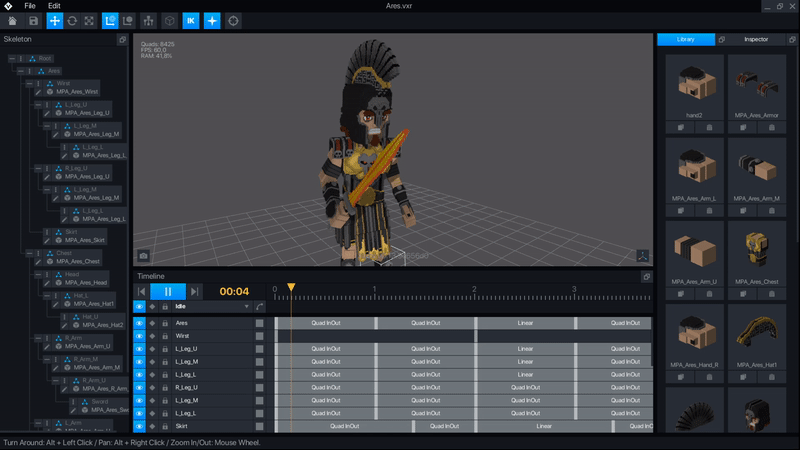Pause the animation playback
The width and height of the screenshot is (800, 450).
(168, 291)
